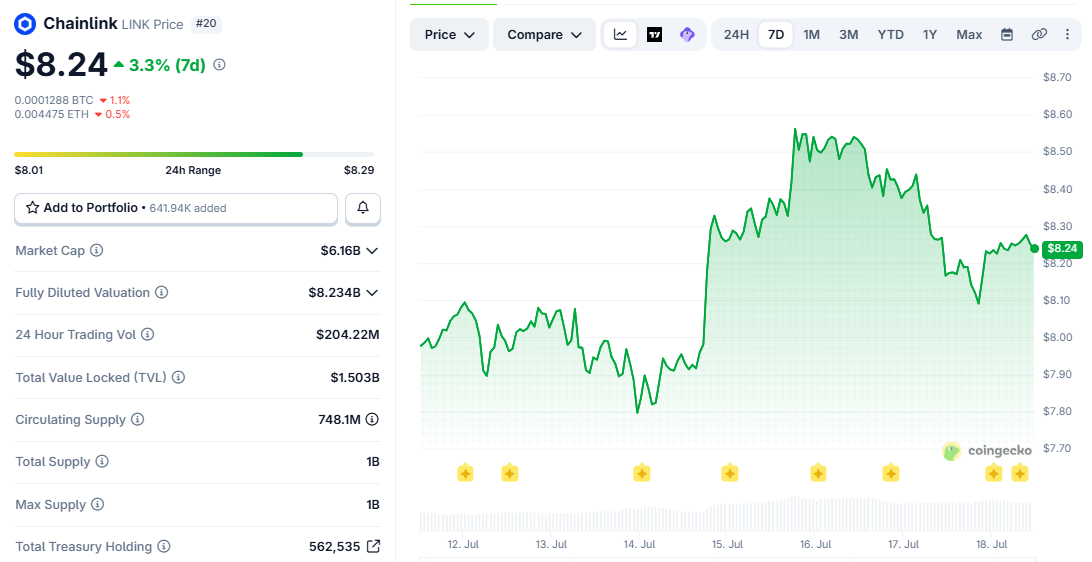Select the 7D time range
1092x562 pixels.
click(775, 34)
